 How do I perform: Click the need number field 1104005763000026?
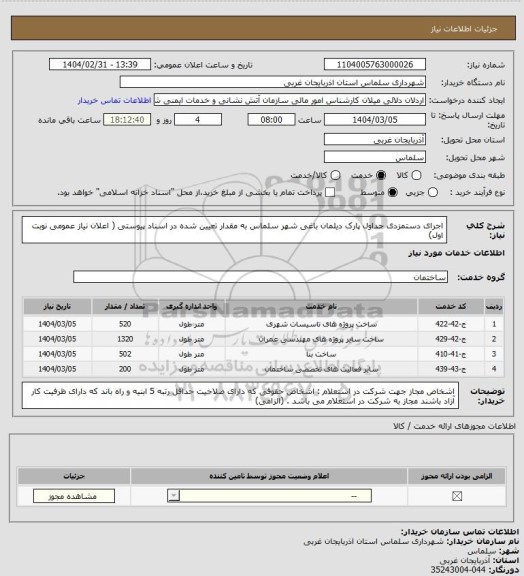[375, 64]
